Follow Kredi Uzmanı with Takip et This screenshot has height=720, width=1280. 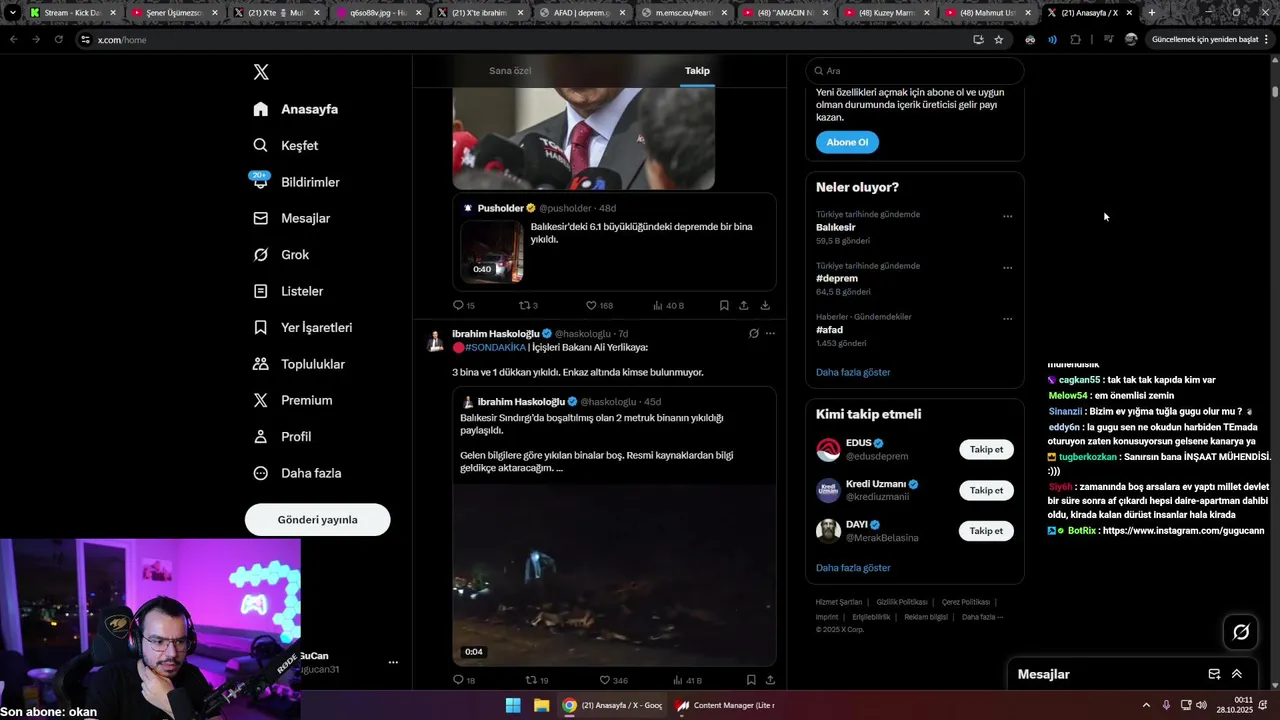pos(986,490)
